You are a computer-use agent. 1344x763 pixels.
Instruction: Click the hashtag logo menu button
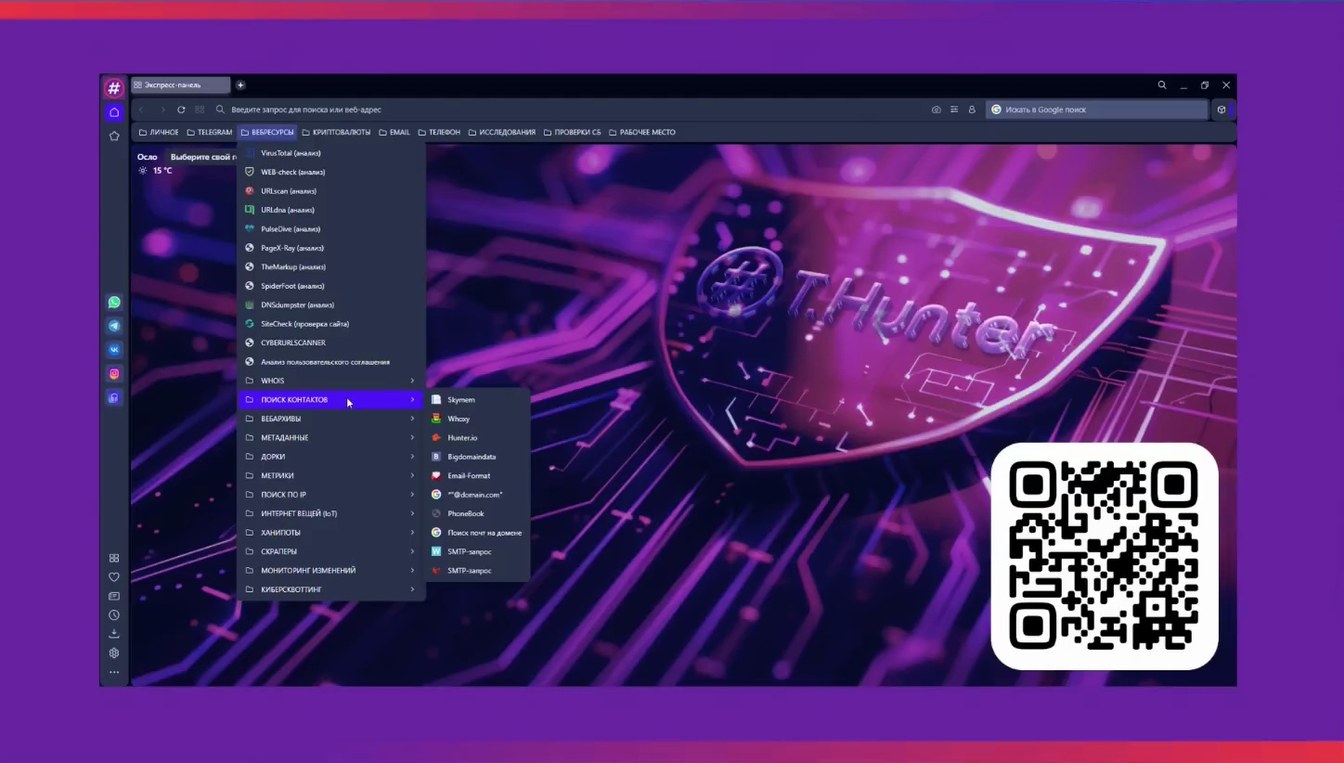click(114, 88)
